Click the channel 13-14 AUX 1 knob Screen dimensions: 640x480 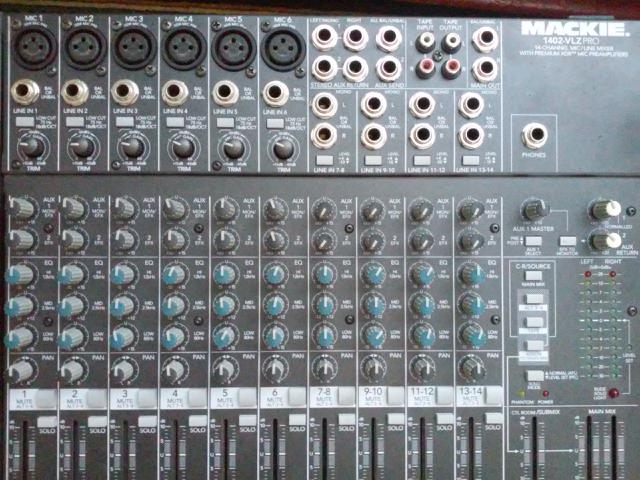click(x=469, y=210)
